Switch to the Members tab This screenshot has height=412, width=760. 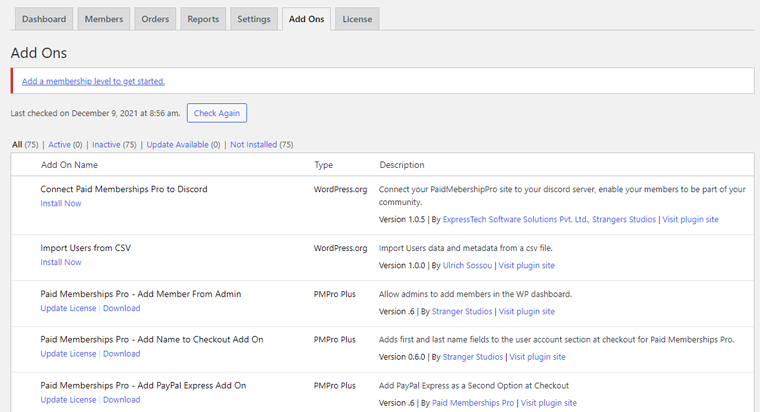(x=104, y=19)
